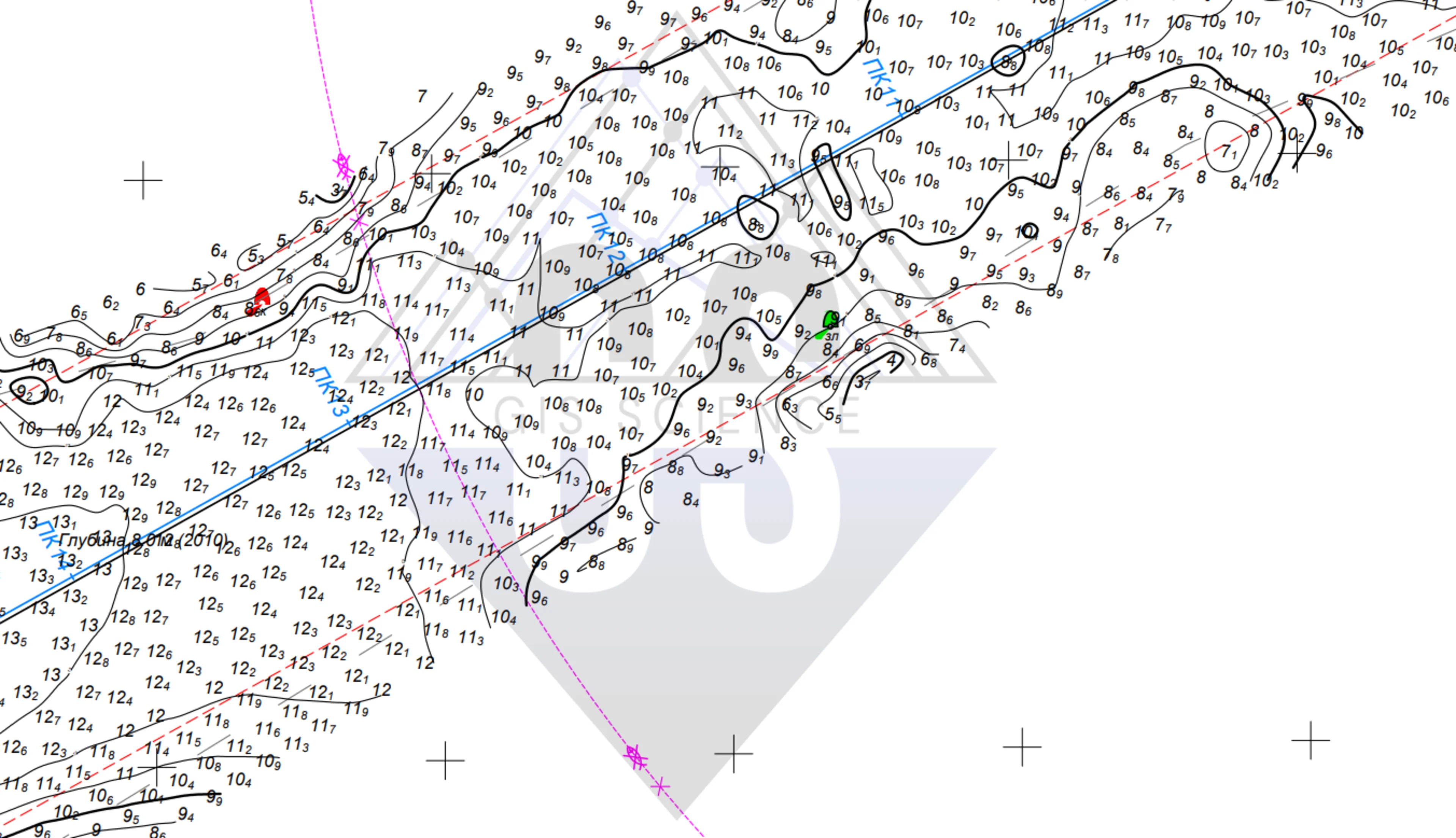Click the ПК12 picket label
The height and width of the screenshot is (838, 1456).
[606, 238]
